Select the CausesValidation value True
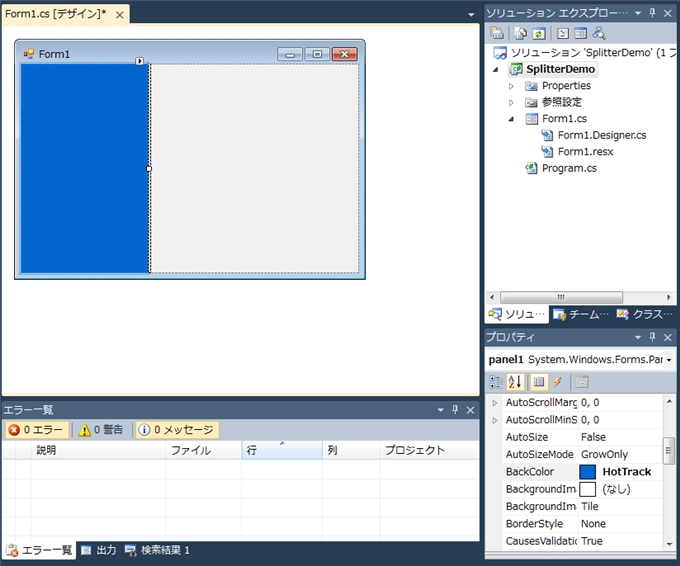680x566 pixels. [620, 541]
